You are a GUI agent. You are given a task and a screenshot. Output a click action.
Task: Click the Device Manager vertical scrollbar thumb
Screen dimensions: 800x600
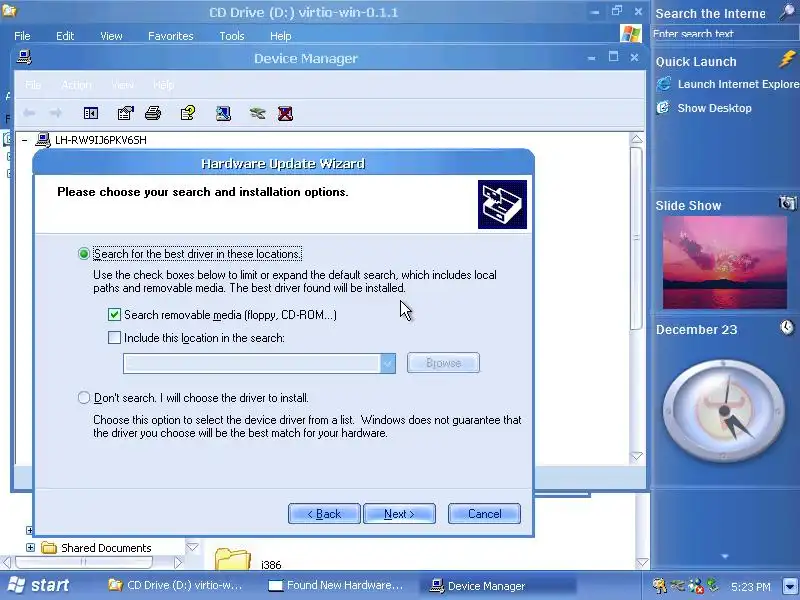[x=636, y=238]
